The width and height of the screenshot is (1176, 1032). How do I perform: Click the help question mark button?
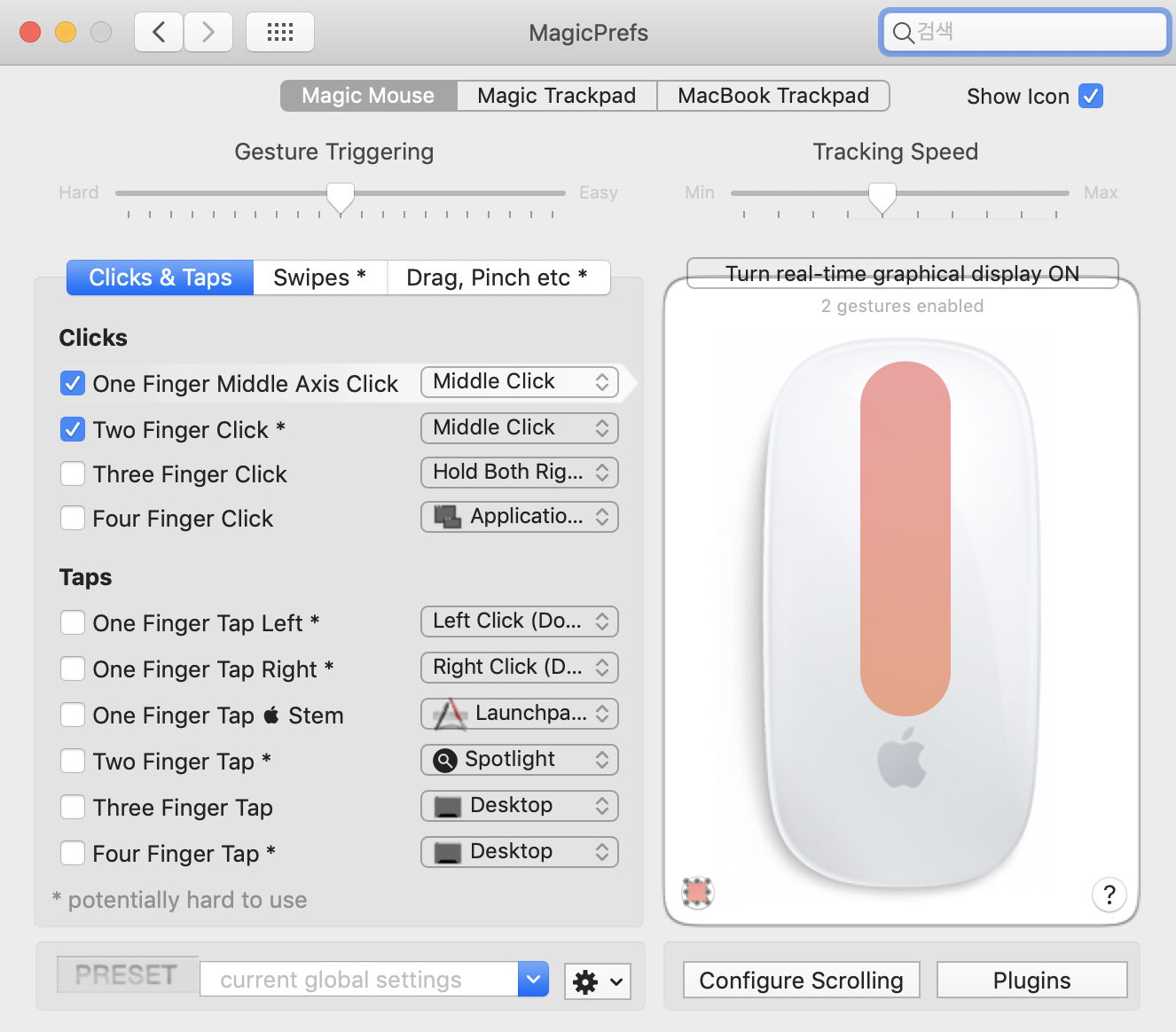click(1109, 895)
